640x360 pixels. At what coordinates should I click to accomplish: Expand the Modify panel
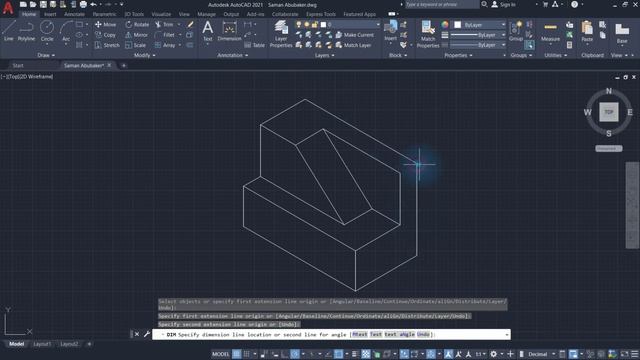click(144, 55)
